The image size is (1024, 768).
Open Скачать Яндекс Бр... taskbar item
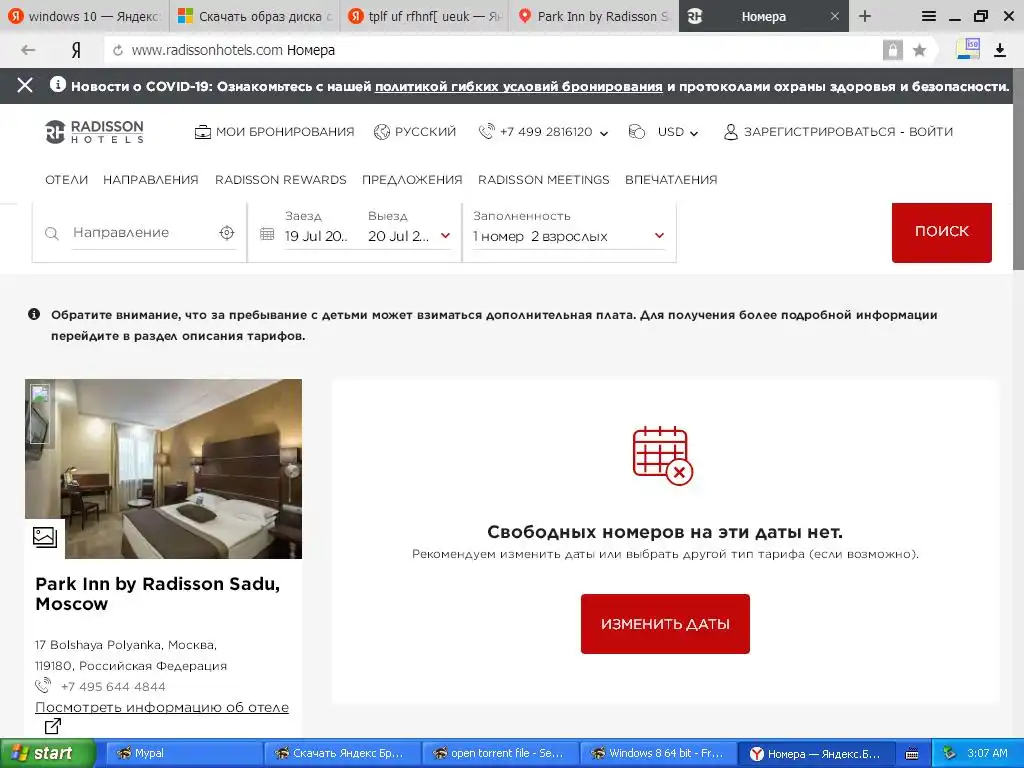tap(342, 754)
